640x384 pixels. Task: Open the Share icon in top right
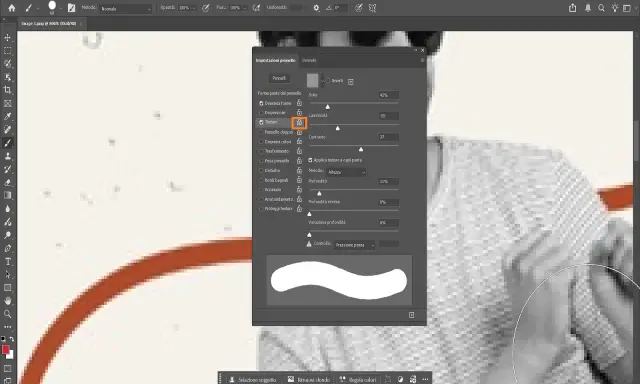(x=573, y=8)
